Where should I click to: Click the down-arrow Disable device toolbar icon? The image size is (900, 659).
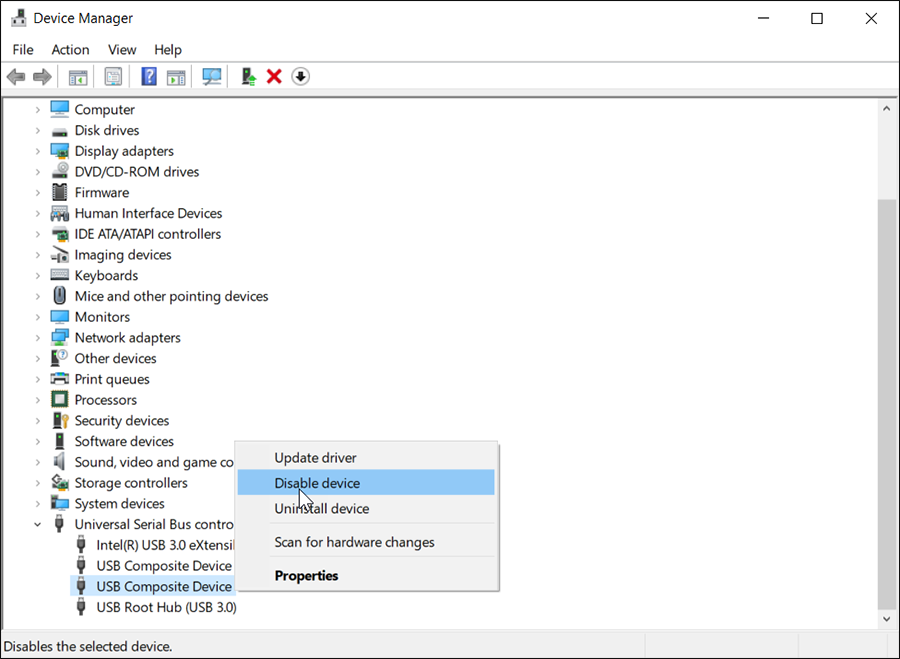tap(300, 76)
